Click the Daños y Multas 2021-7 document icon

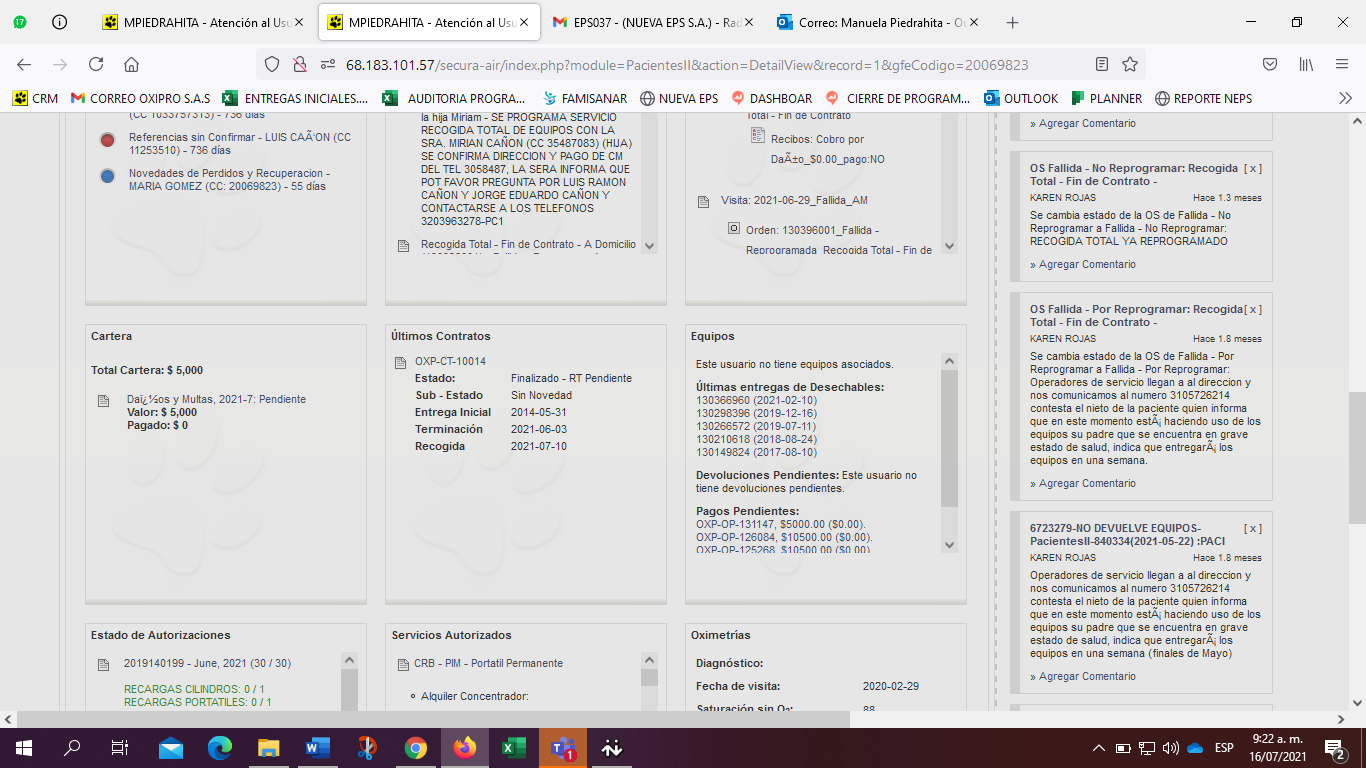click(x=103, y=400)
